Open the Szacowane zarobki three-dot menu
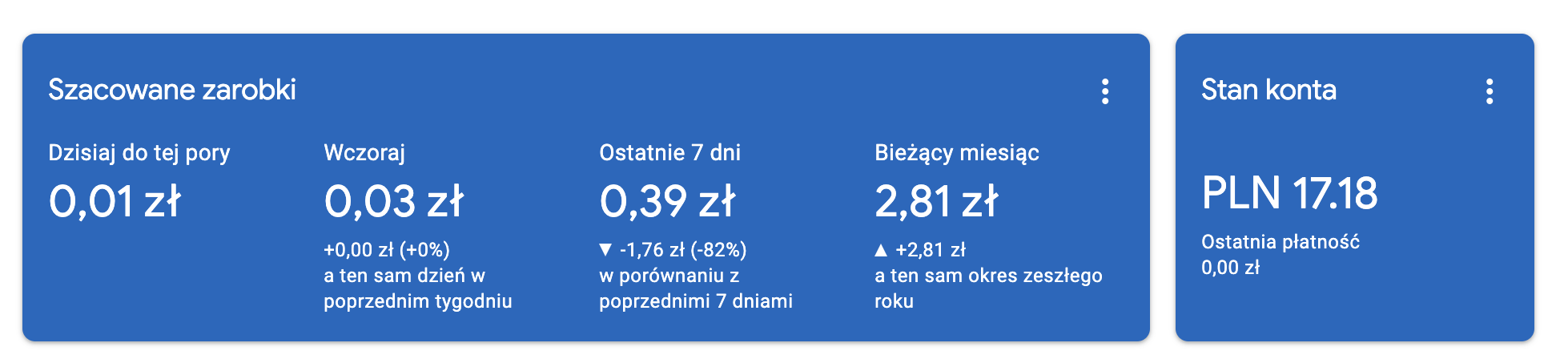The height and width of the screenshot is (359, 1568). point(1105,91)
